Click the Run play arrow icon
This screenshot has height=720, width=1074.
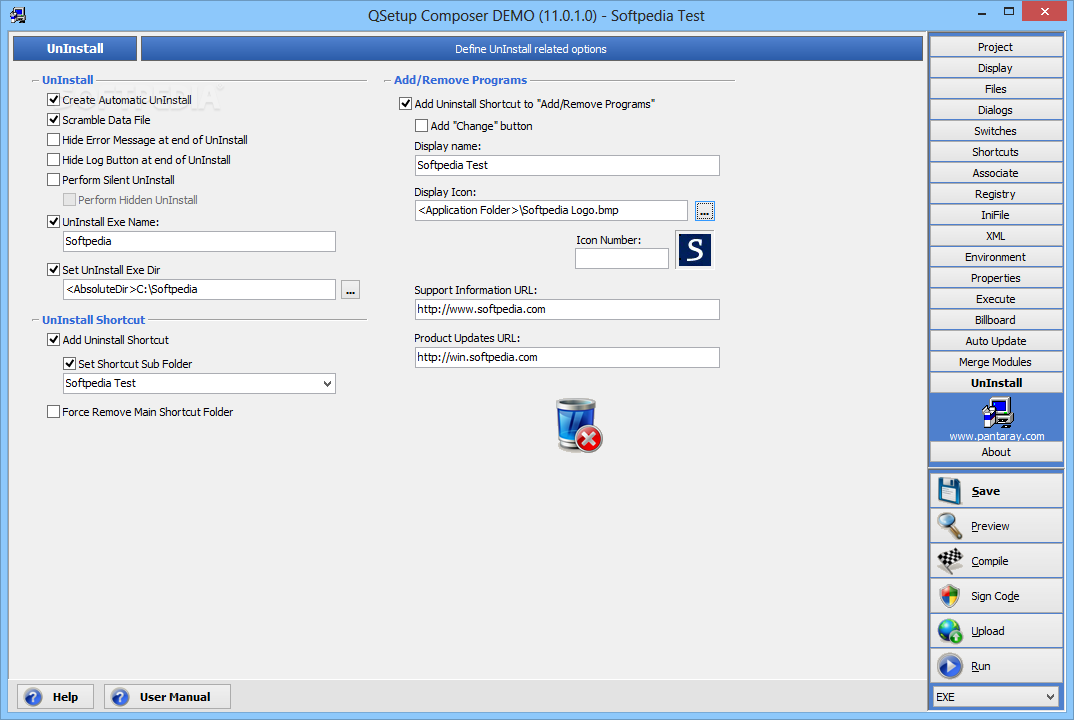tap(949, 666)
